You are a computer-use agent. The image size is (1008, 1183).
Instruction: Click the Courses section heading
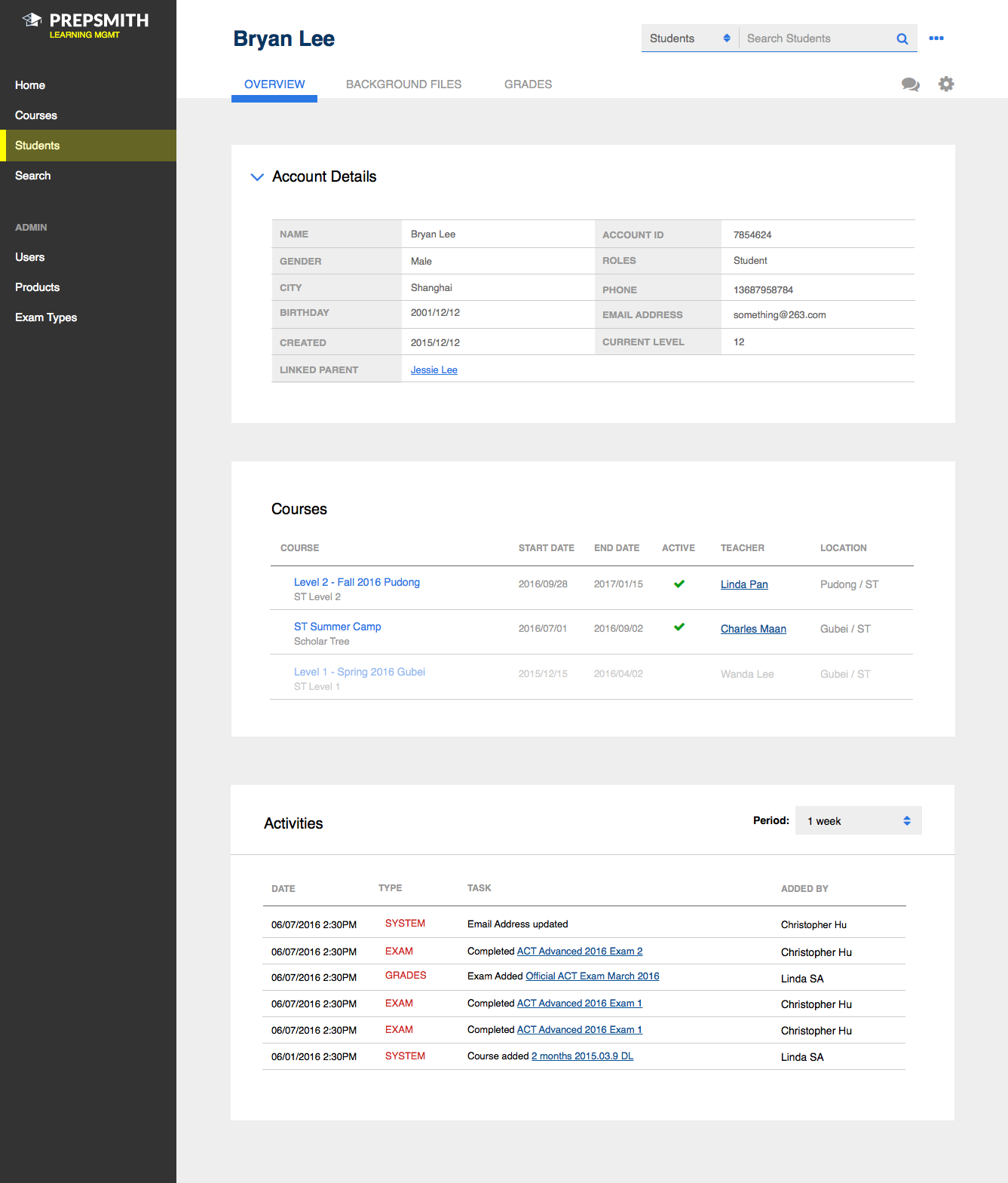[299, 509]
